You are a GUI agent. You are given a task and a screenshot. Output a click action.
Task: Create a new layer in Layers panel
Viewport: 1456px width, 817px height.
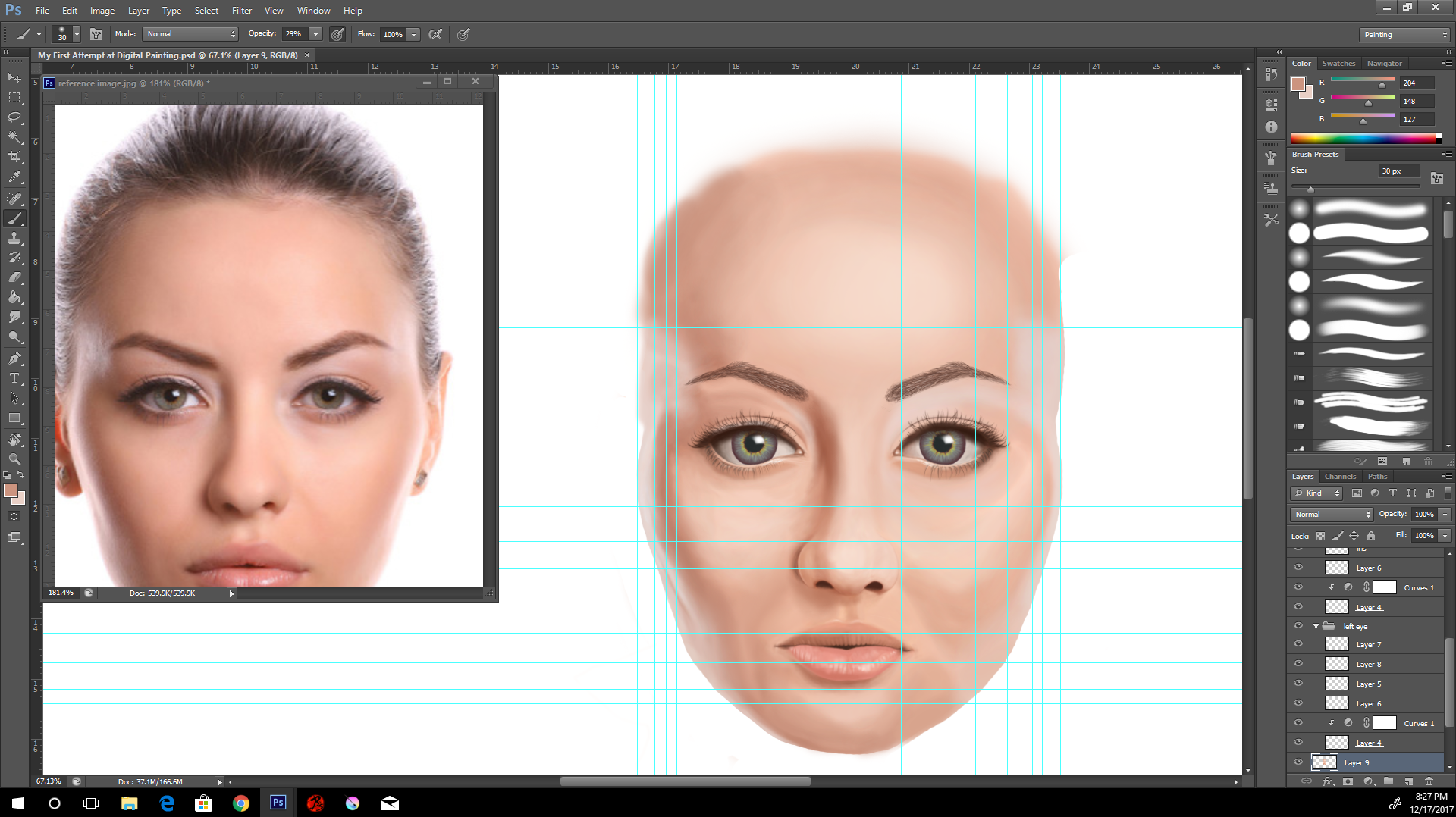click(x=1408, y=781)
